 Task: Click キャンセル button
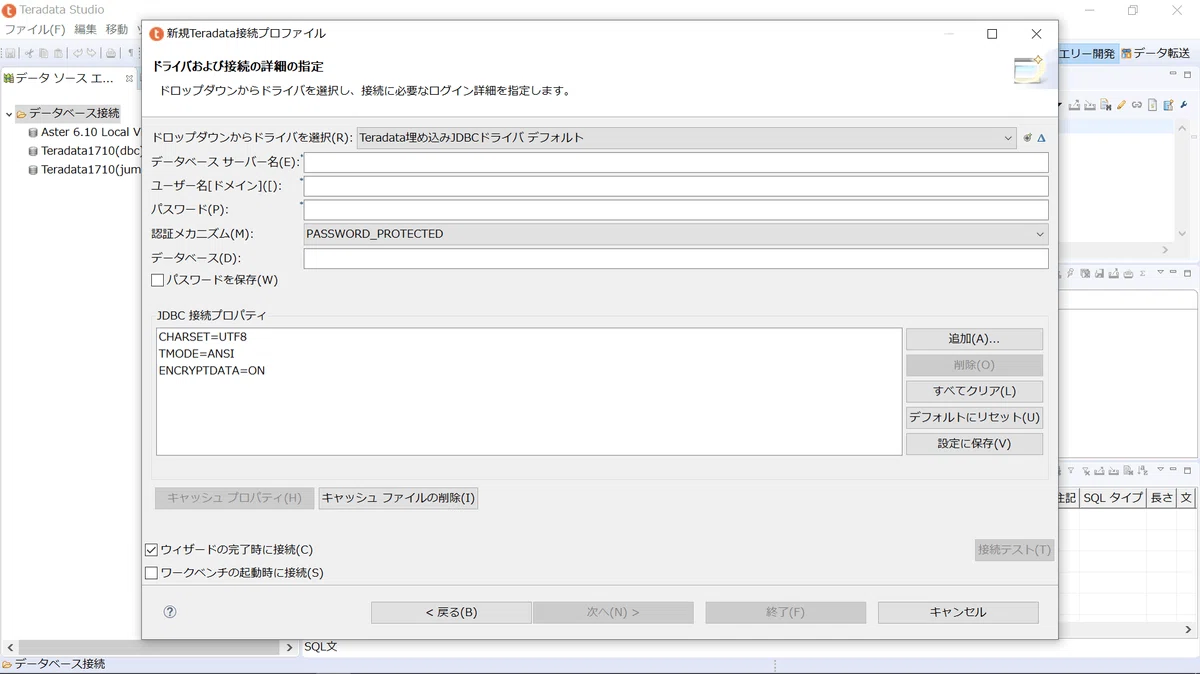coord(958,612)
